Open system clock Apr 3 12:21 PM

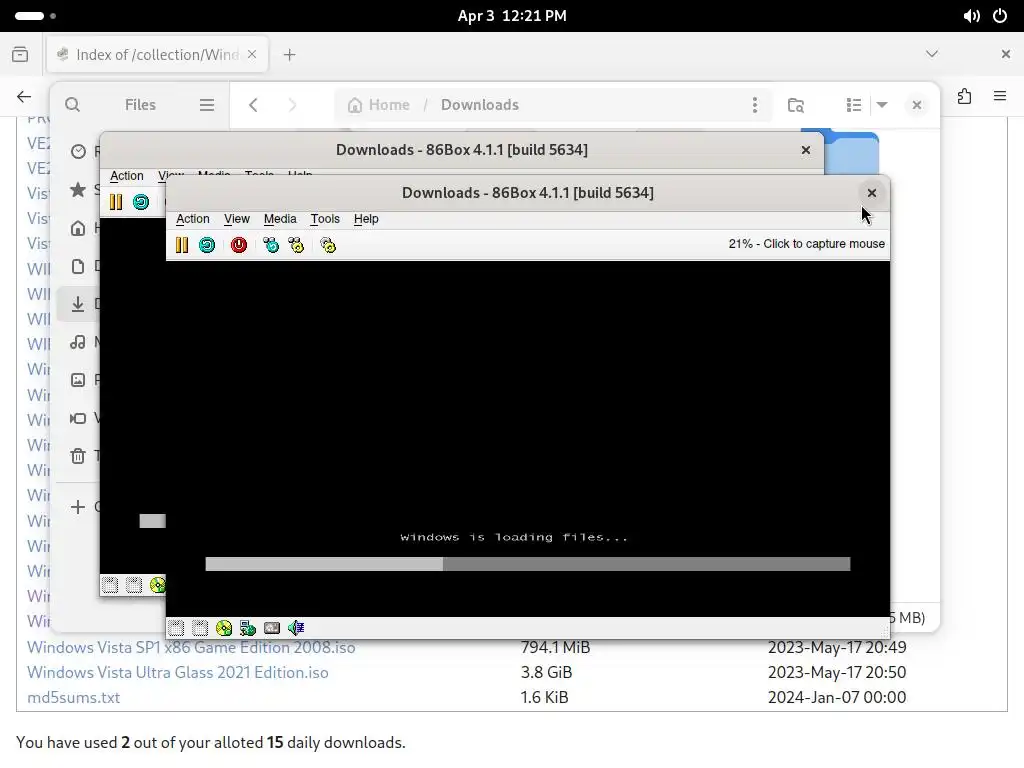pyautogui.click(x=512, y=16)
